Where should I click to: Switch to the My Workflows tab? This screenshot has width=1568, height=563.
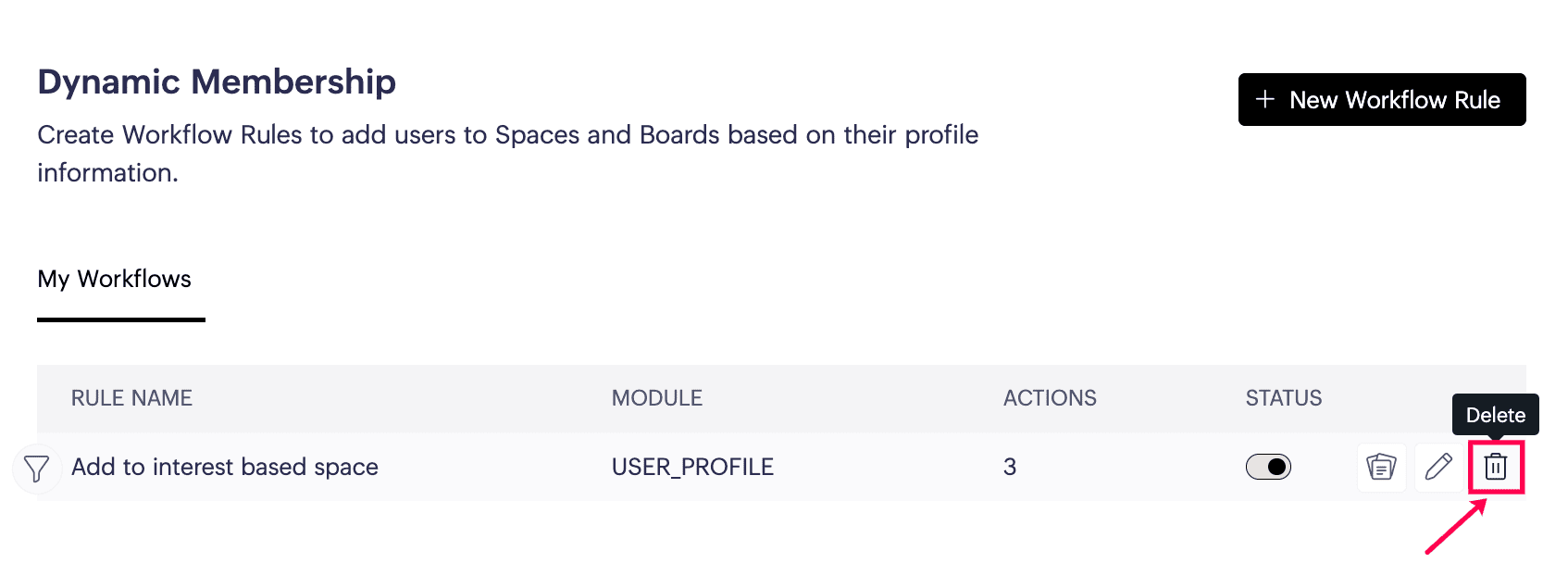(115, 279)
